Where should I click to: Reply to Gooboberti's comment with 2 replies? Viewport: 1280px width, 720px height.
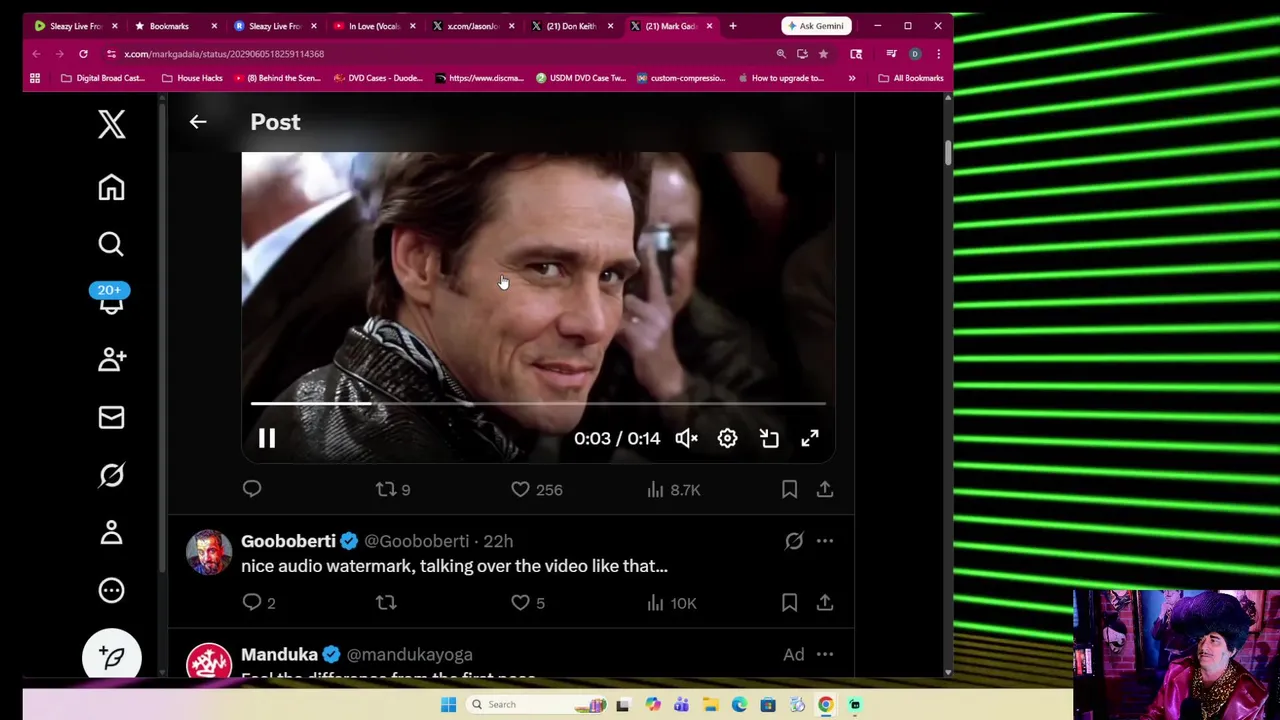point(259,603)
